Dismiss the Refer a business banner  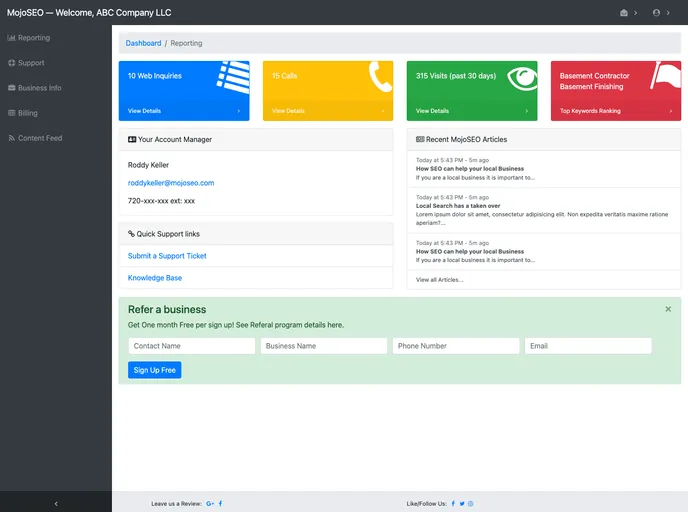[668, 309]
